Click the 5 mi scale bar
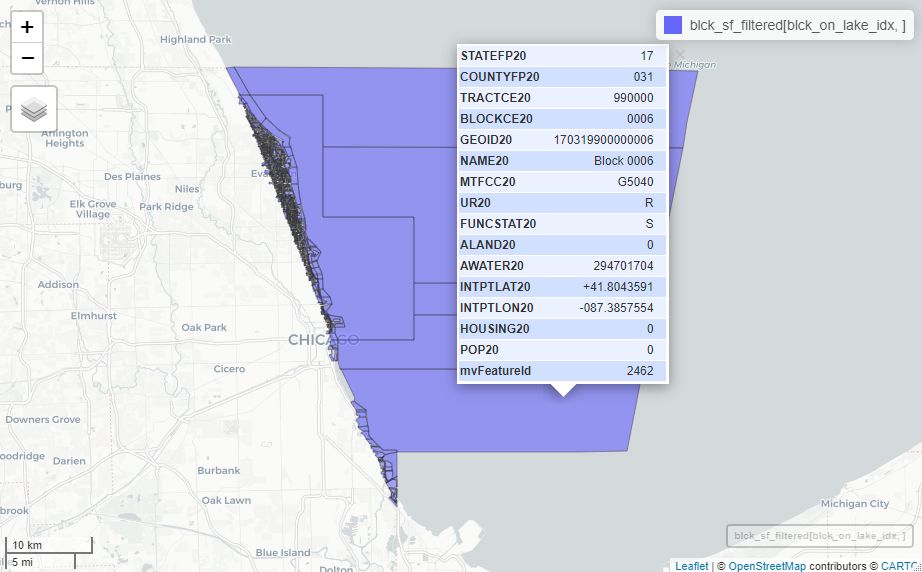Viewport: 922px width, 572px height. tap(41, 562)
